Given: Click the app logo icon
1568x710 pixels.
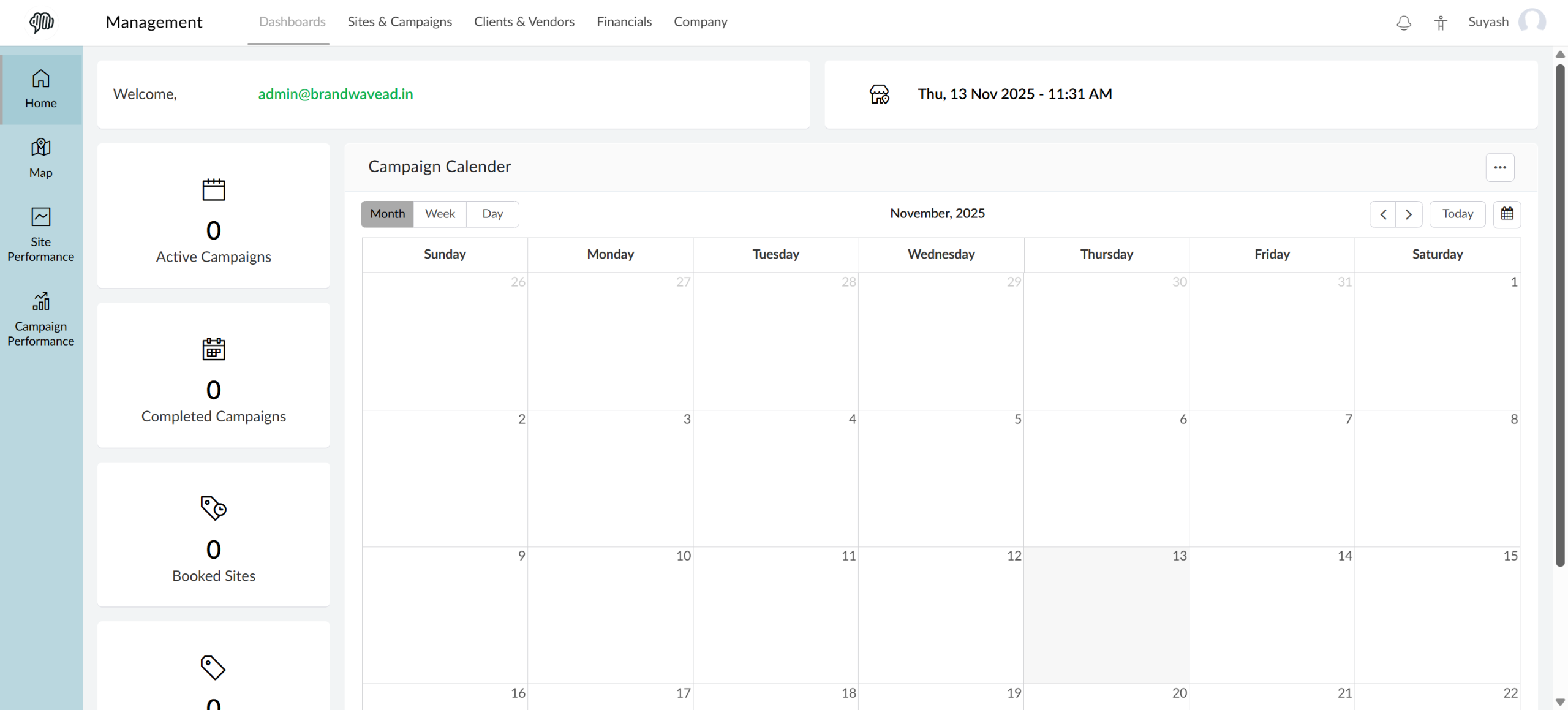Looking at the screenshot, I should 41,23.
